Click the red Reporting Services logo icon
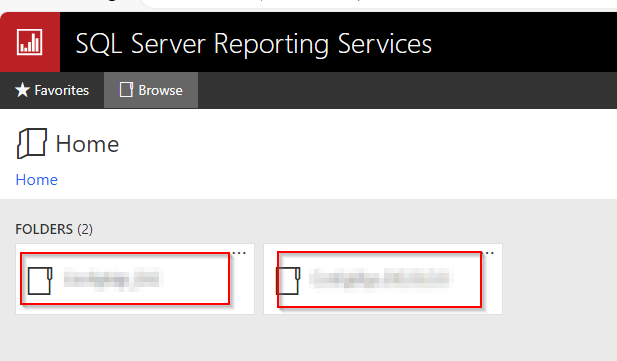 pyautogui.click(x=30, y=42)
